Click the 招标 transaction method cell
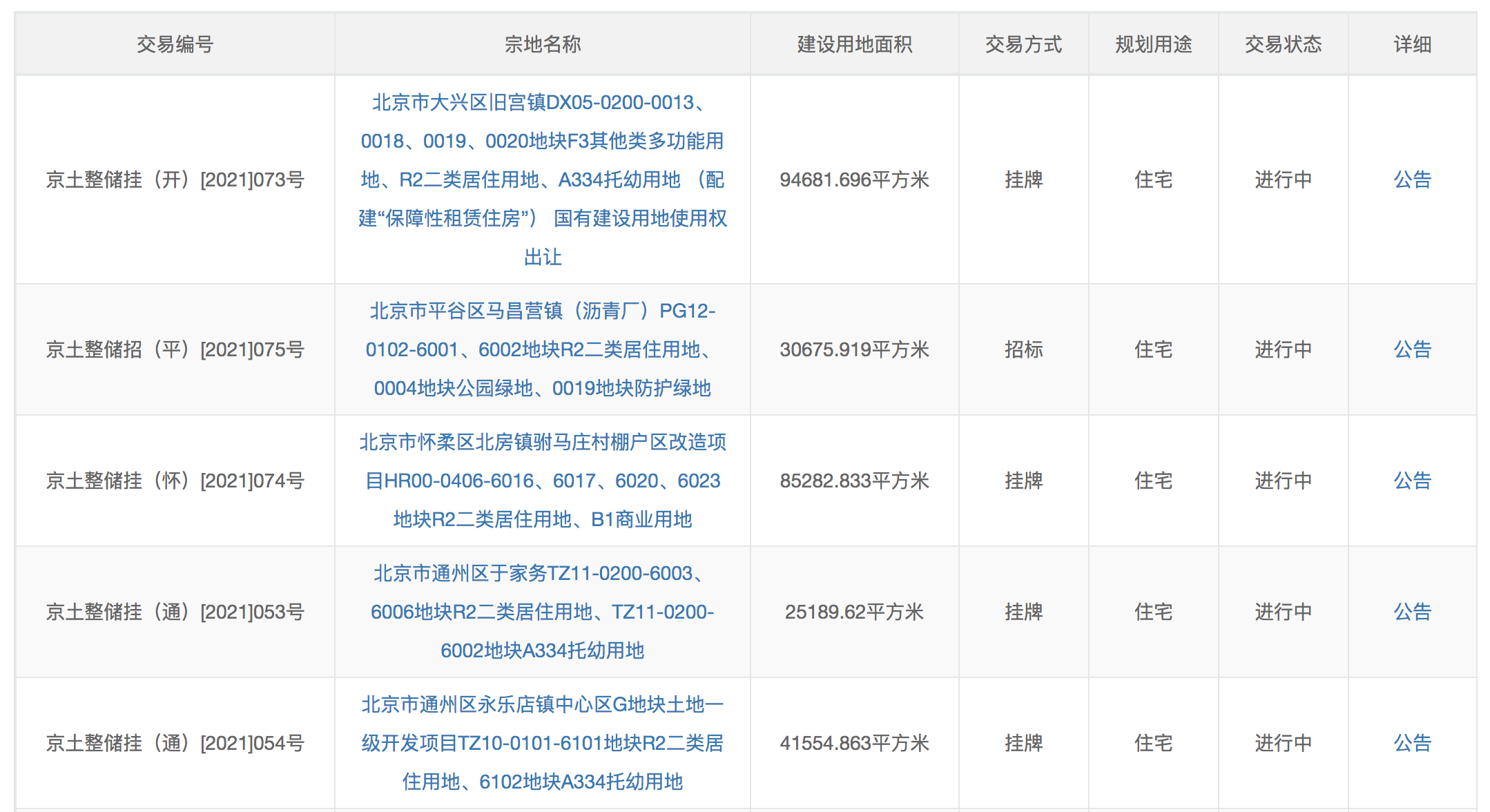The height and width of the screenshot is (812, 1490). tap(1023, 349)
